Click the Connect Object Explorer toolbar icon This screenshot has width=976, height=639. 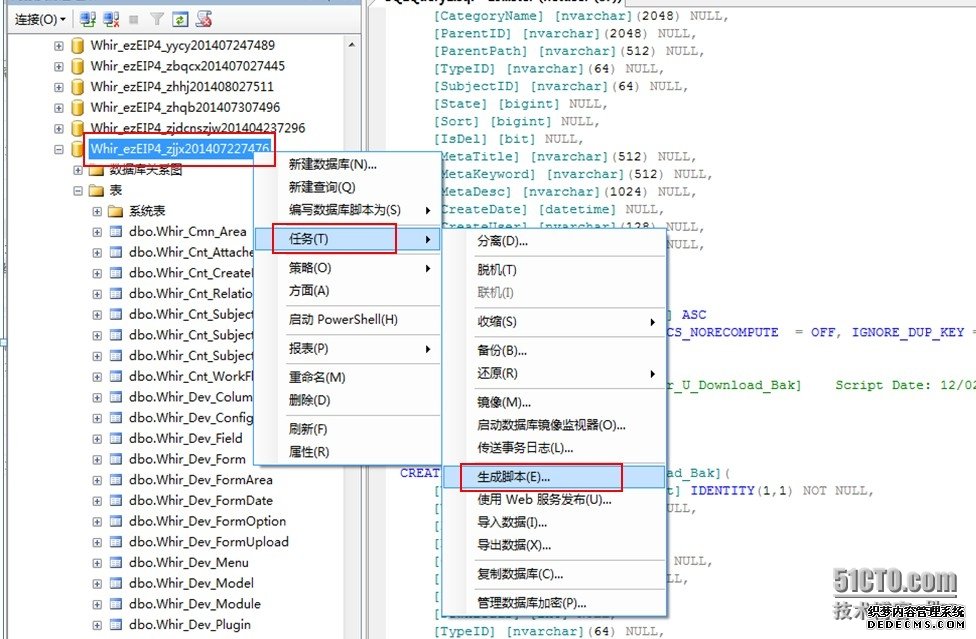click(x=88, y=19)
